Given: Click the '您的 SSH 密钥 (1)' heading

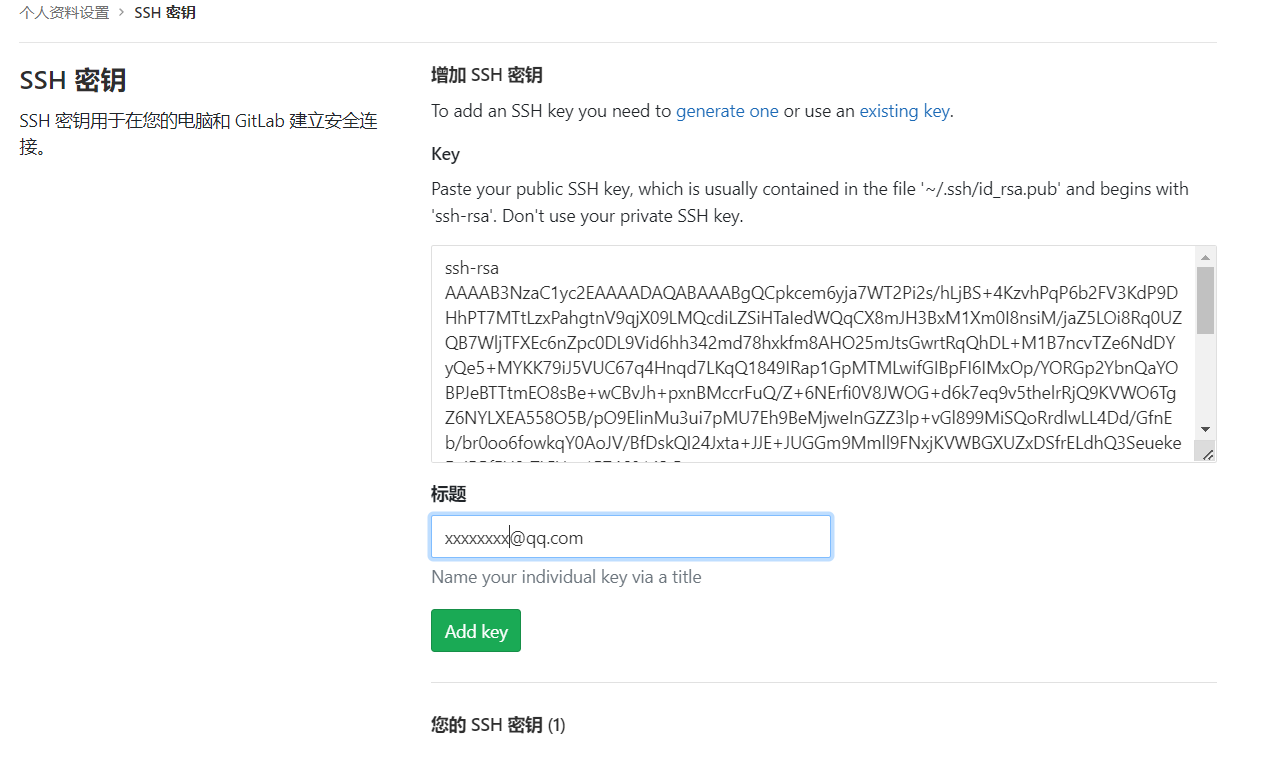Looking at the screenshot, I should coord(499,724).
